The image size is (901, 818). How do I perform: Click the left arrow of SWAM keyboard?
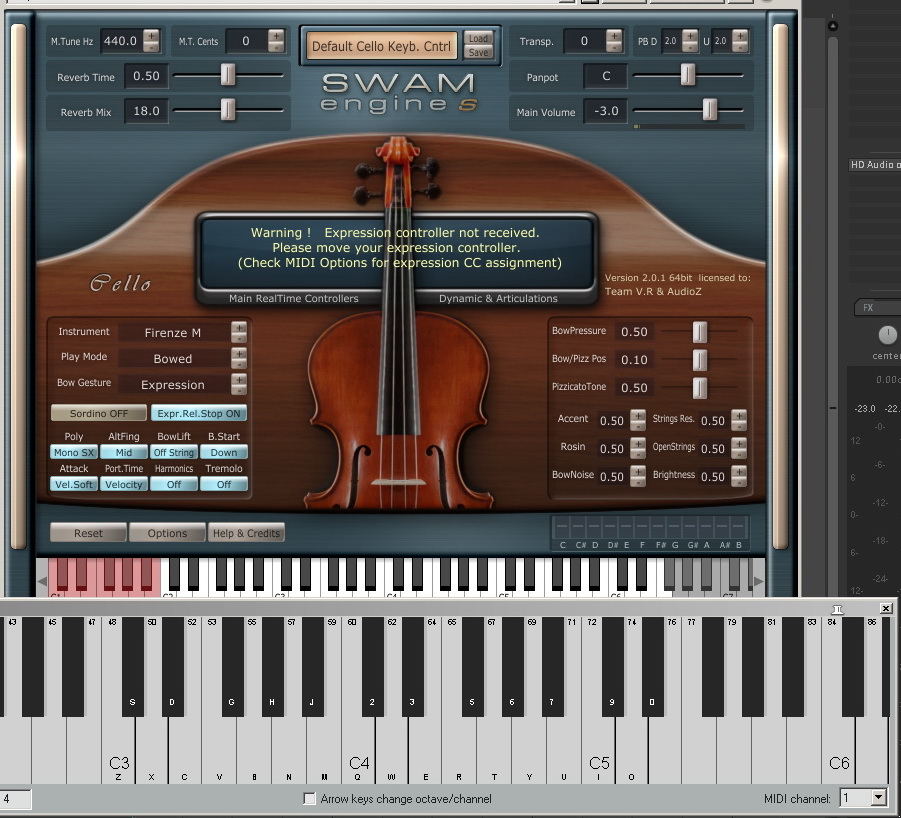[x=42, y=581]
